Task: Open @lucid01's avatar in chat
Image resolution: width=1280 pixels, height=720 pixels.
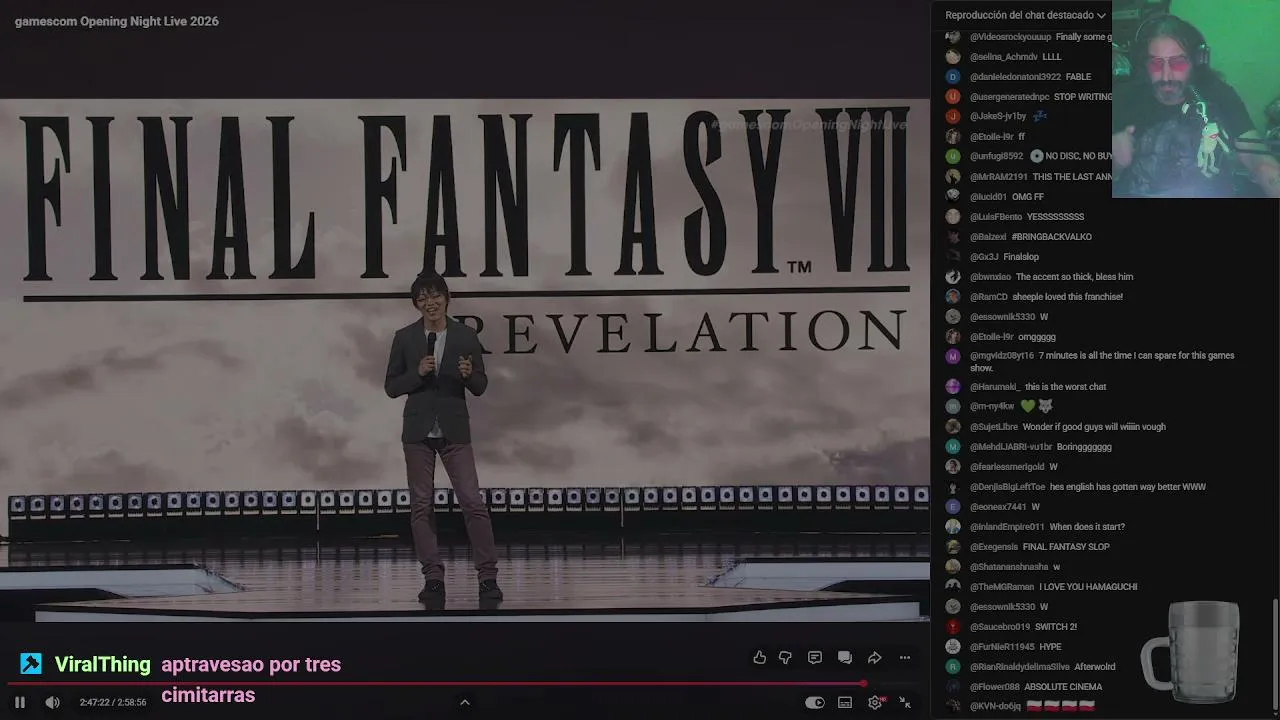Action: click(x=953, y=197)
